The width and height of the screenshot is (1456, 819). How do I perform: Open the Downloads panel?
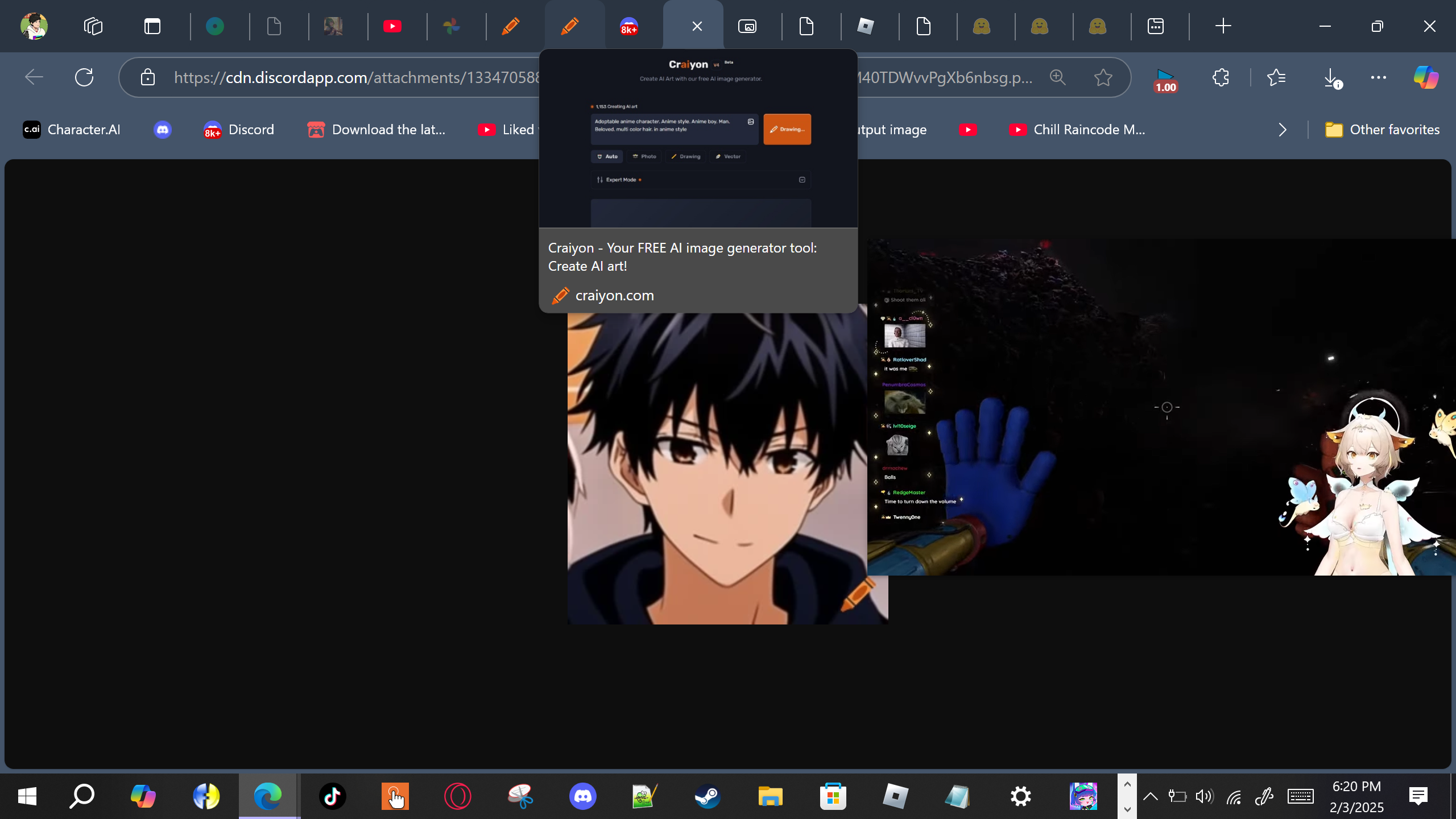pos(1332,77)
